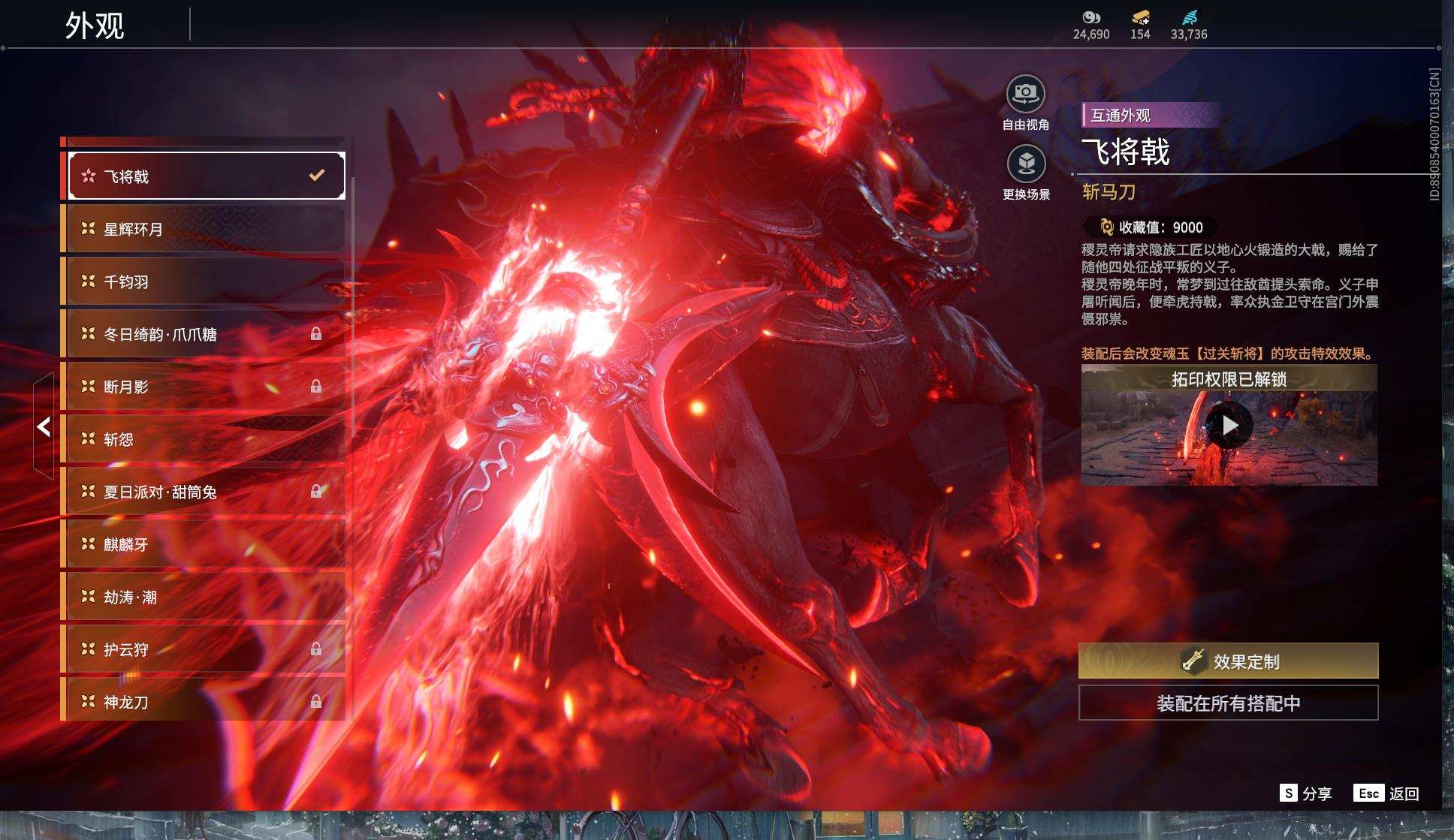Select the 千钧羽 skin entry

[x=205, y=282]
